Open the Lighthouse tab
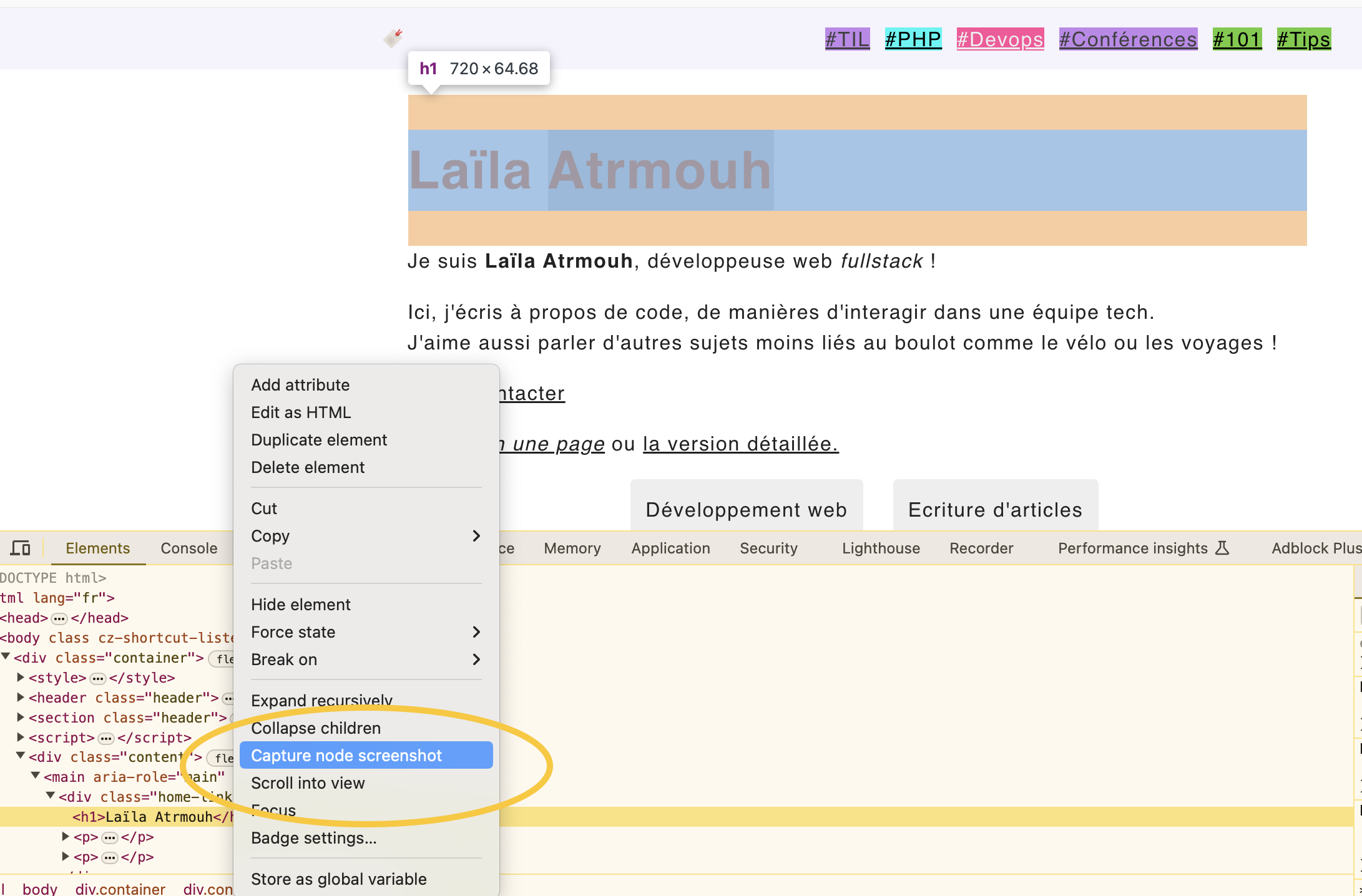The image size is (1362, 896). [x=881, y=548]
